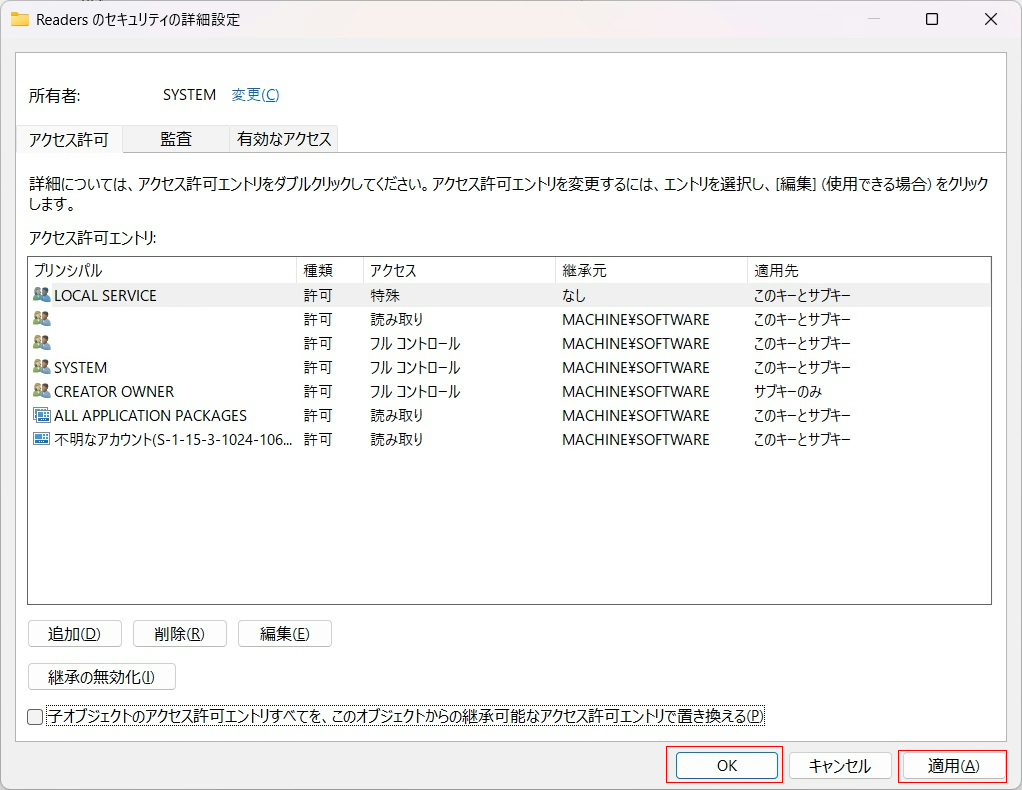Click the folder icon in the title bar
1022x790 pixels.
tap(20, 19)
